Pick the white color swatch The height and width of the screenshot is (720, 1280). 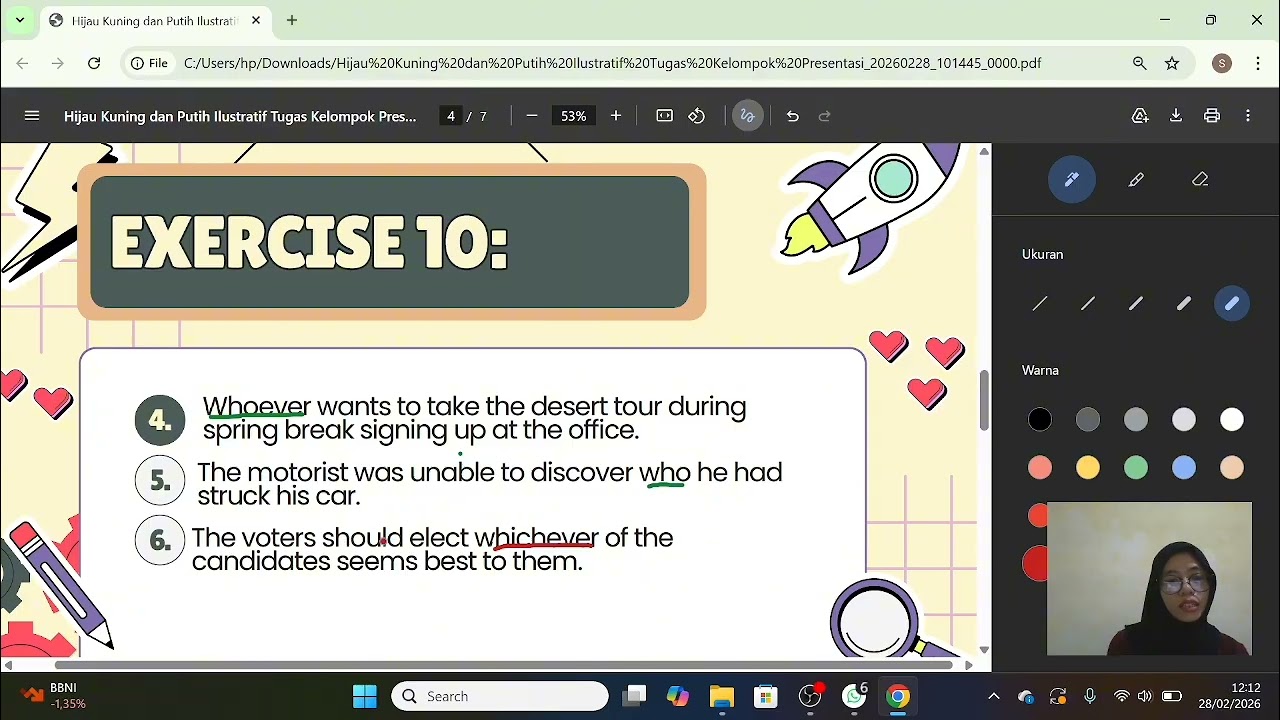(x=1232, y=420)
